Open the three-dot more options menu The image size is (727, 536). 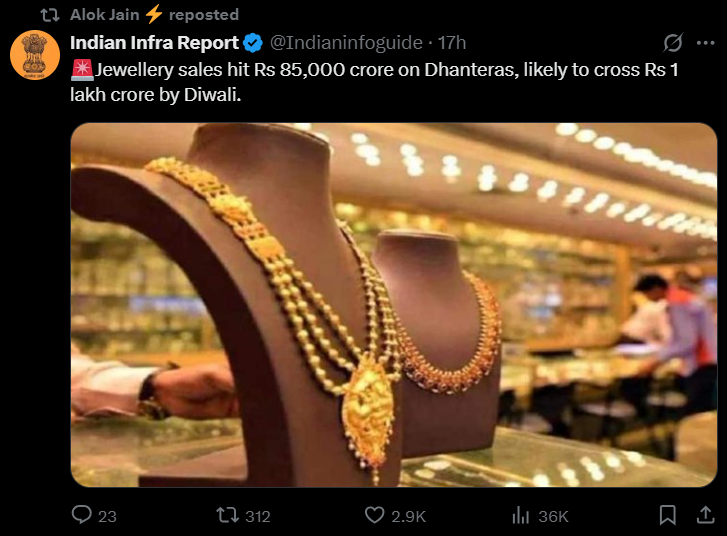pos(706,43)
